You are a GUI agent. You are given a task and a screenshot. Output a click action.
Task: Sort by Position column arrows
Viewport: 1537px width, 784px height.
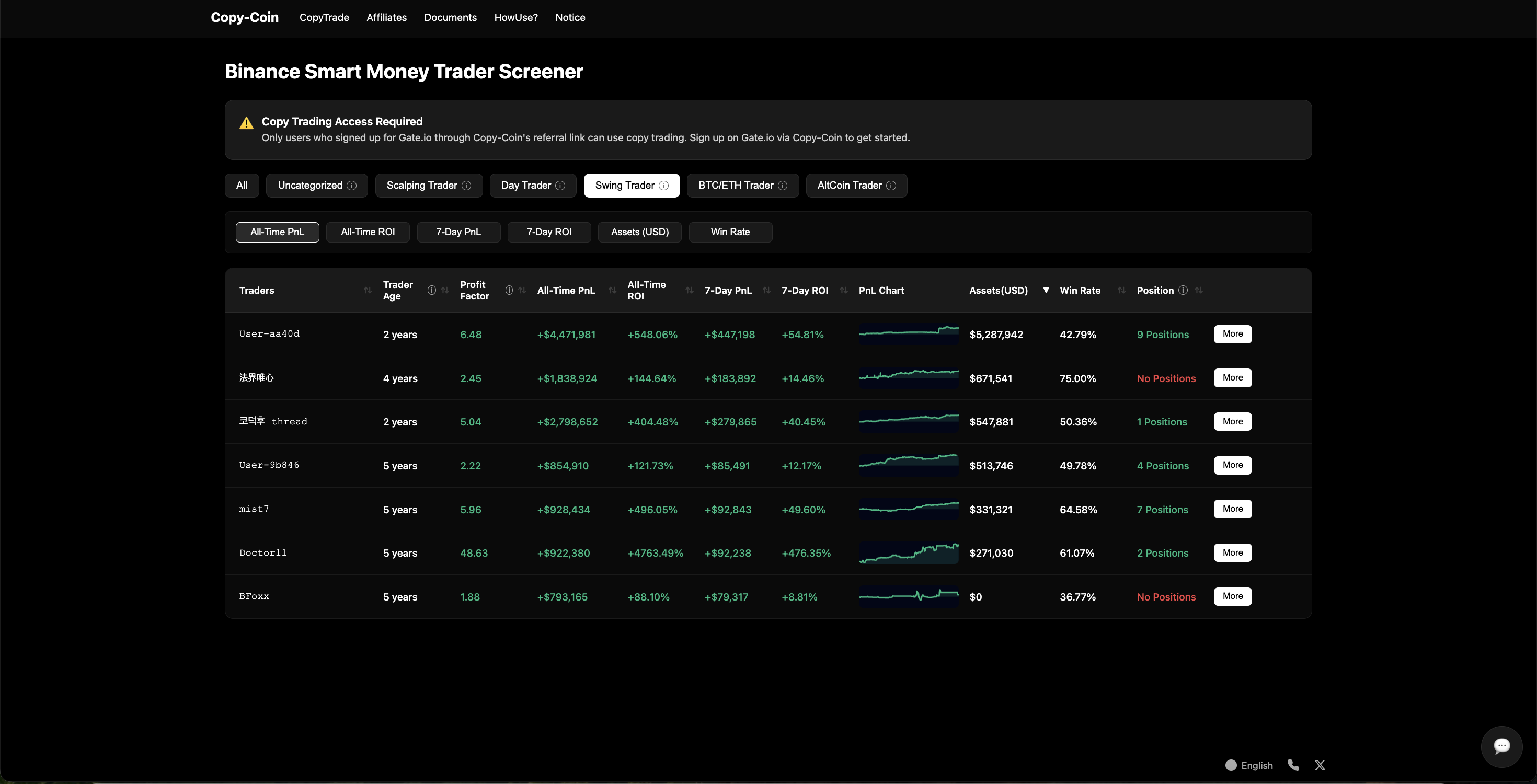[1199, 290]
